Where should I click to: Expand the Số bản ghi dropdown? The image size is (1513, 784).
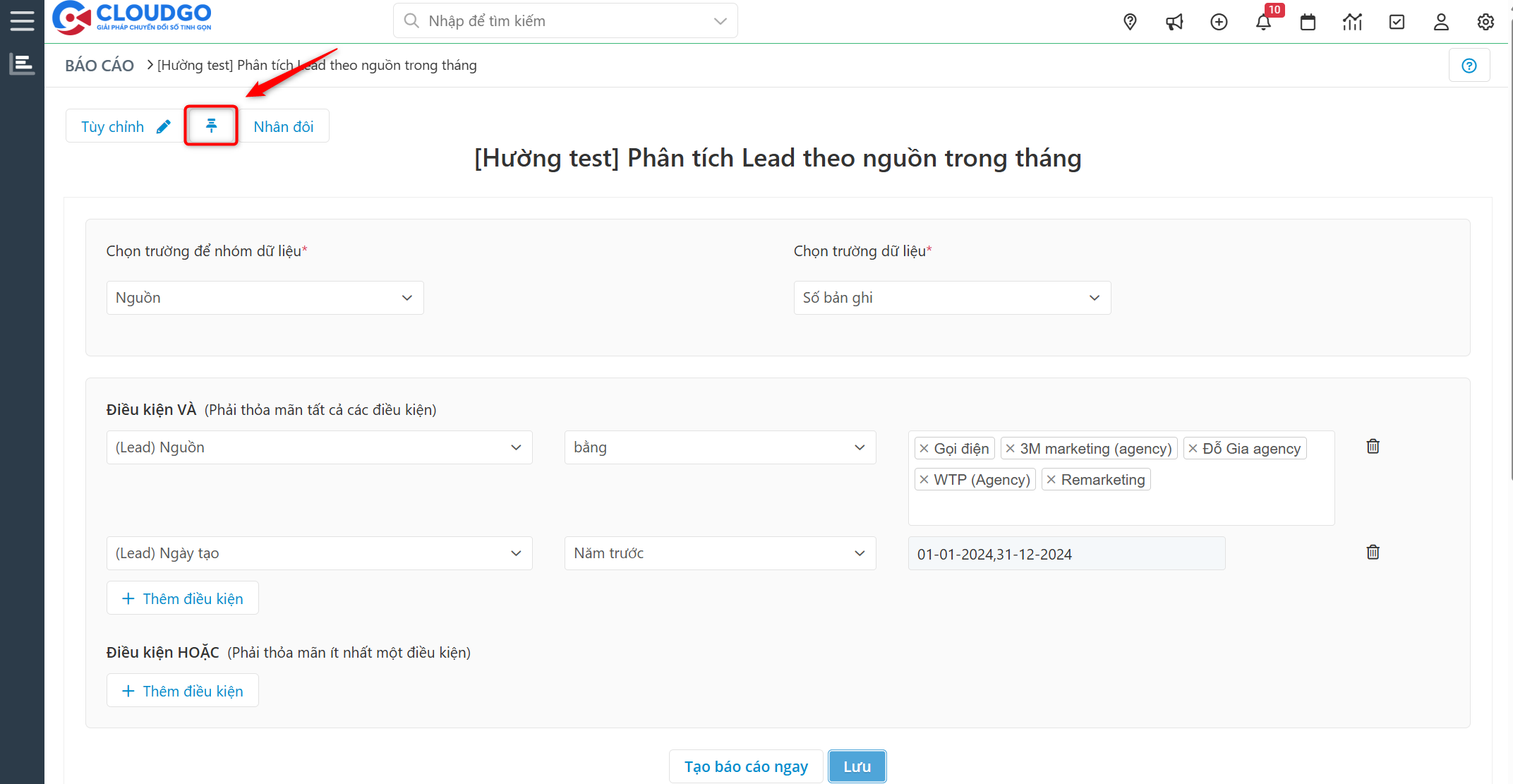(x=952, y=298)
